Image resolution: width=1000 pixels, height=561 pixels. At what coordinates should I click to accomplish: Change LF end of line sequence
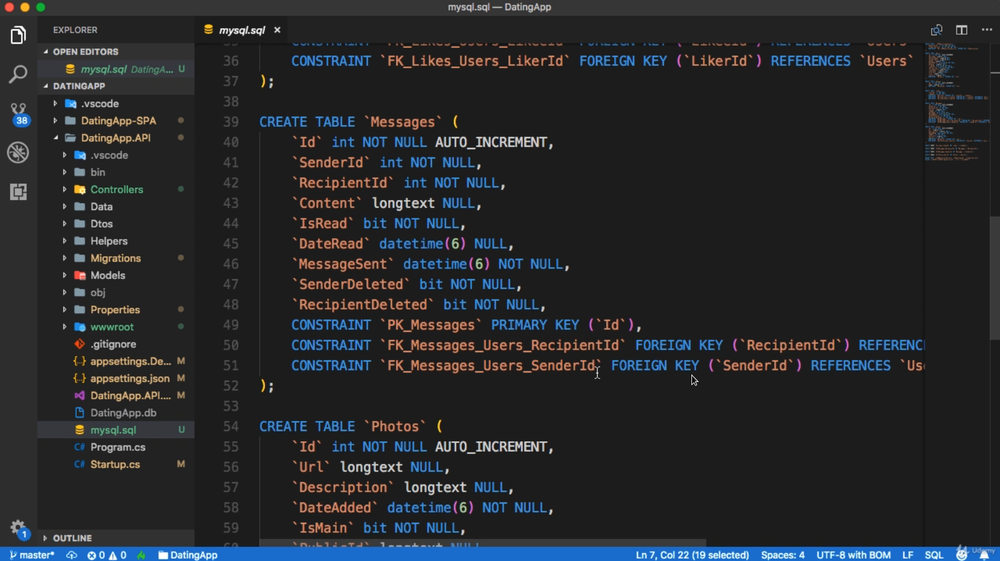(x=908, y=555)
